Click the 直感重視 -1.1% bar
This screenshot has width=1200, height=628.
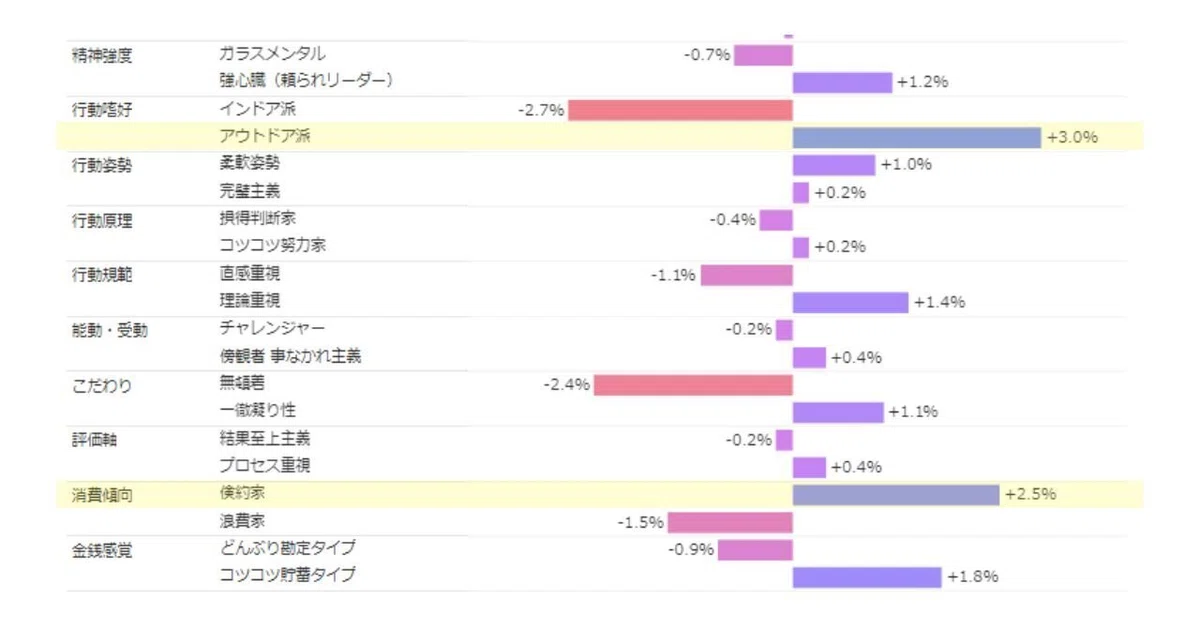point(746,275)
